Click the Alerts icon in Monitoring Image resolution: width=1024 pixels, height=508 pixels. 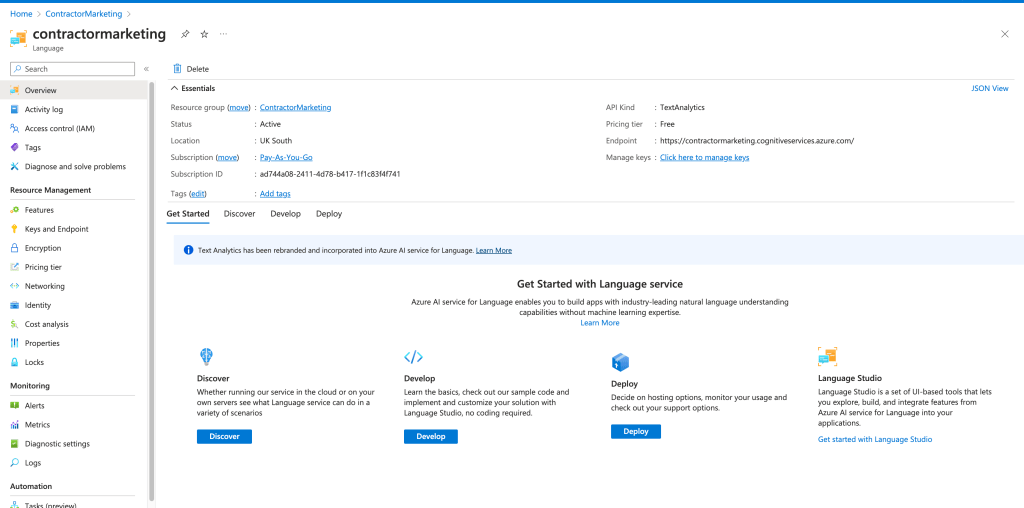click(14, 405)
